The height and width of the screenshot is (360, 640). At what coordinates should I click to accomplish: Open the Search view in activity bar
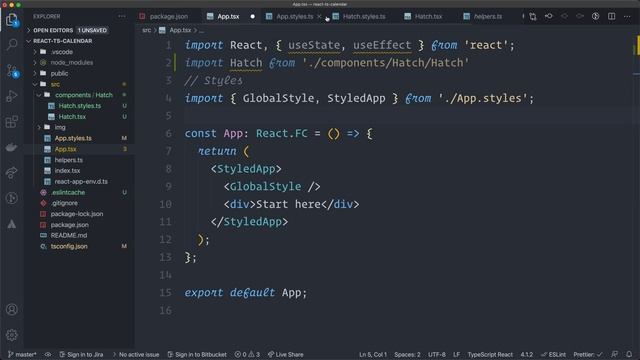(11, 44)
